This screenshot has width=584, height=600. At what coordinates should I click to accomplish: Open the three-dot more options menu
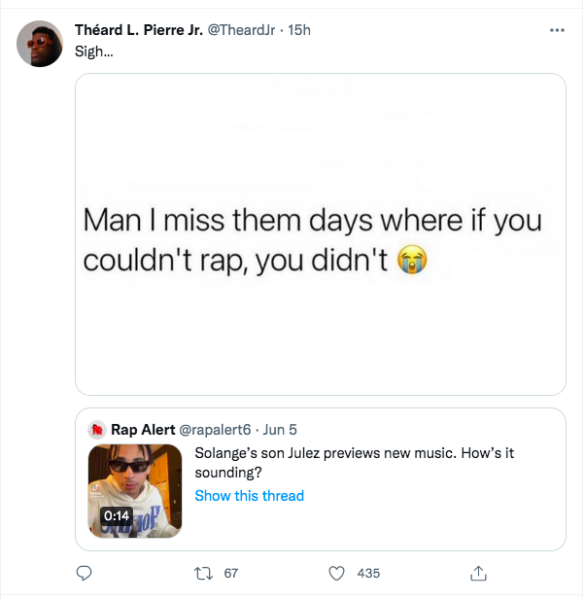[x=557, y=30]
